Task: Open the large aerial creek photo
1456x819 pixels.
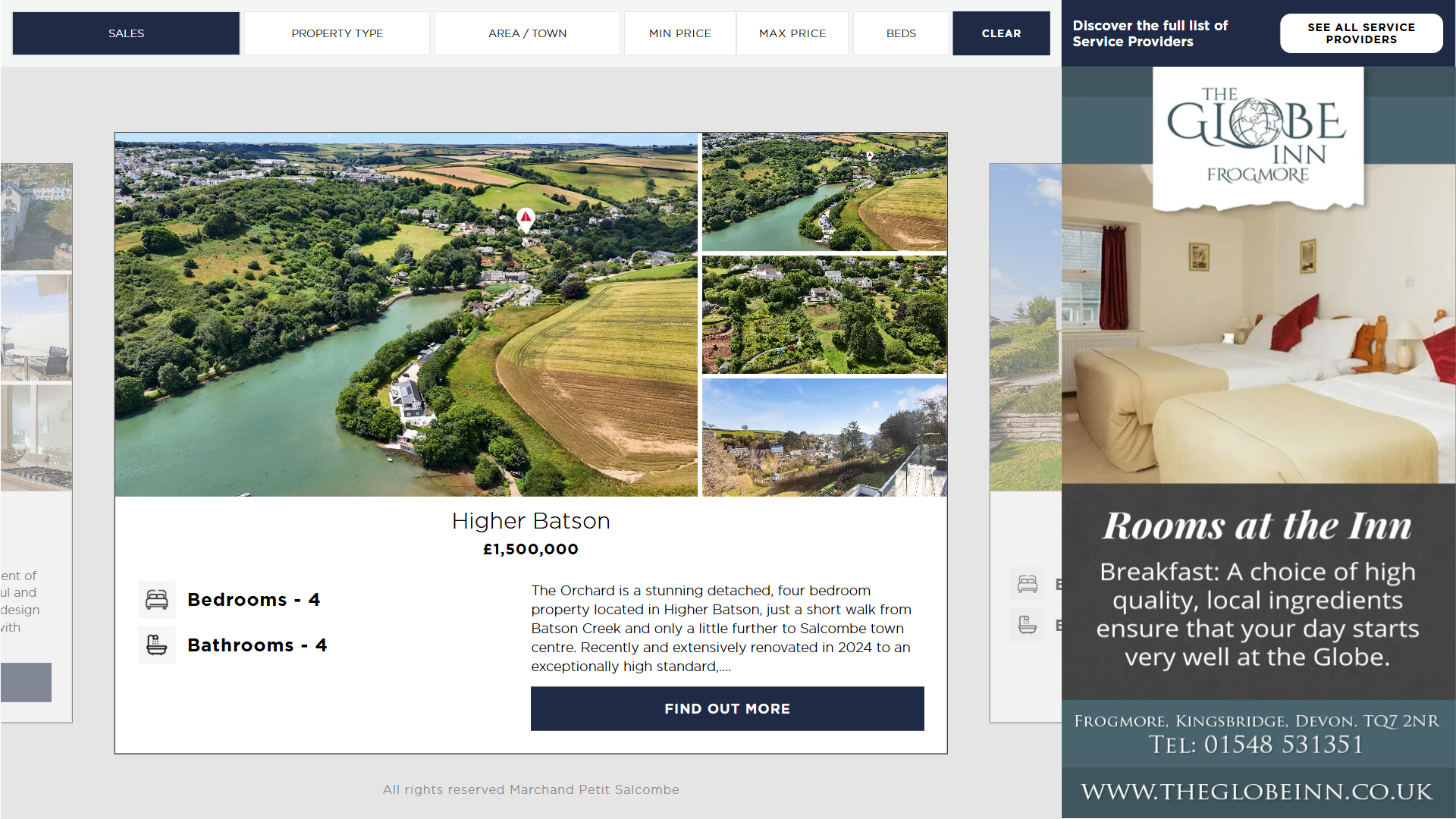Action: point(406,315)
